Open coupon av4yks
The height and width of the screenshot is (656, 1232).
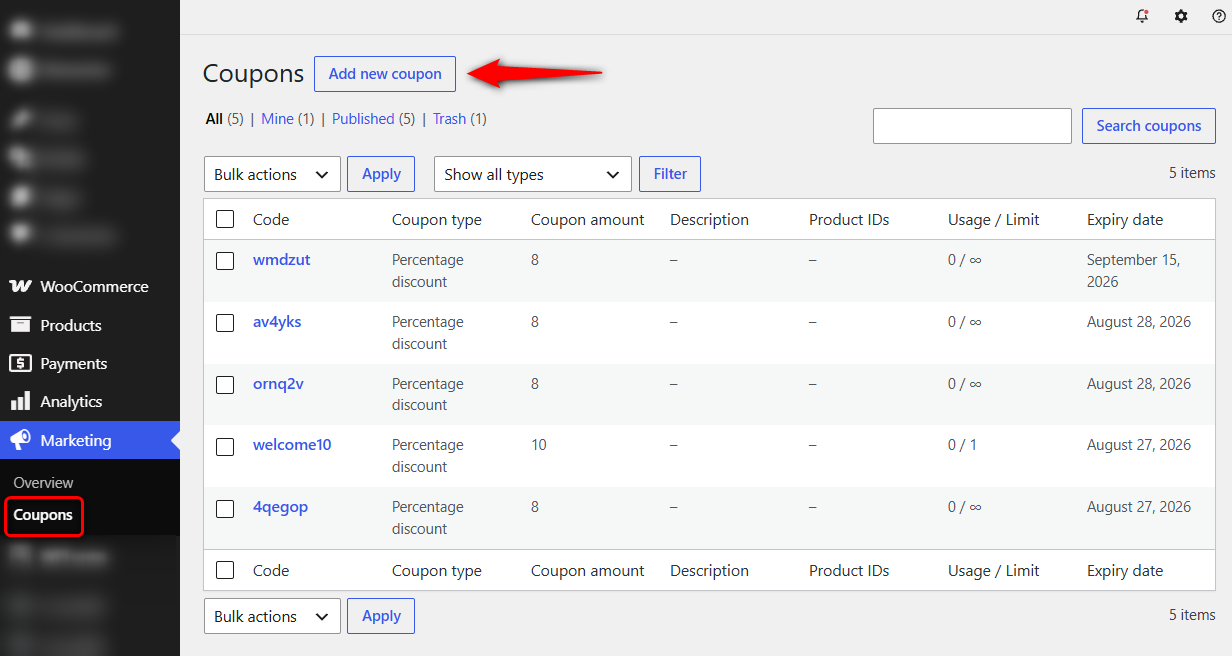tap(277, 322)
